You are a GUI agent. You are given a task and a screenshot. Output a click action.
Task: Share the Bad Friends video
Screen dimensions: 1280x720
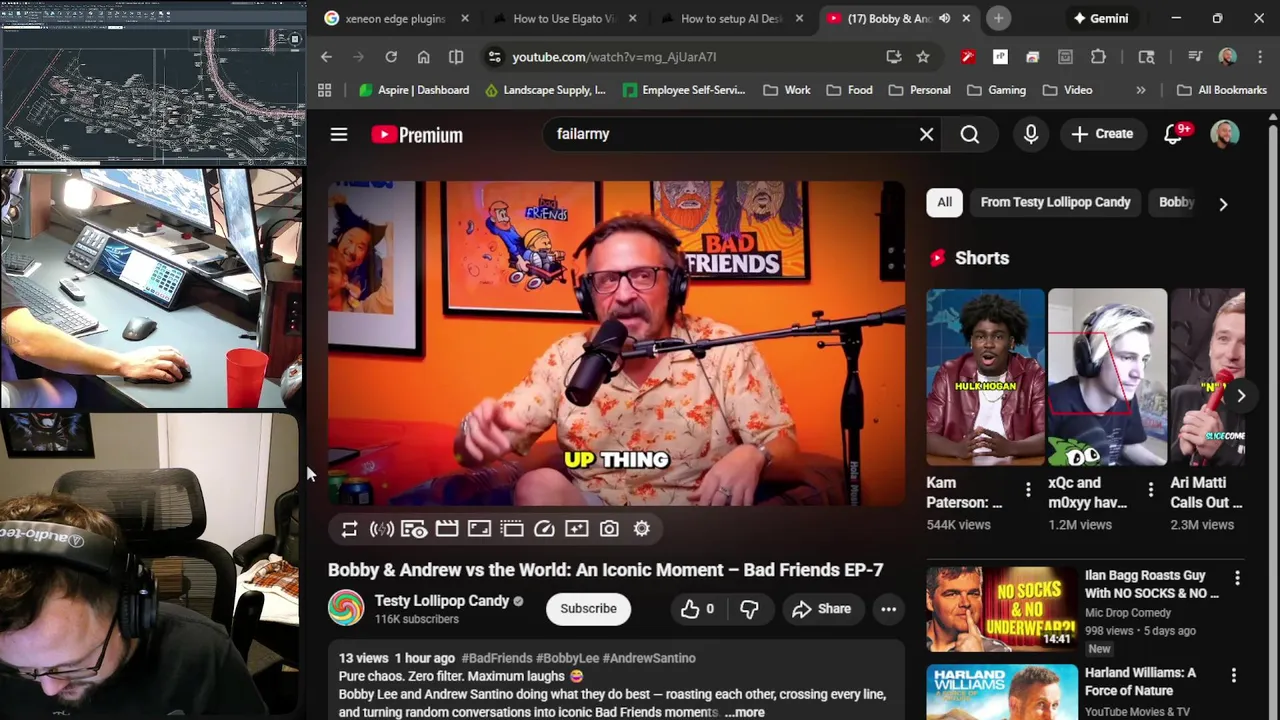point(821,609)
